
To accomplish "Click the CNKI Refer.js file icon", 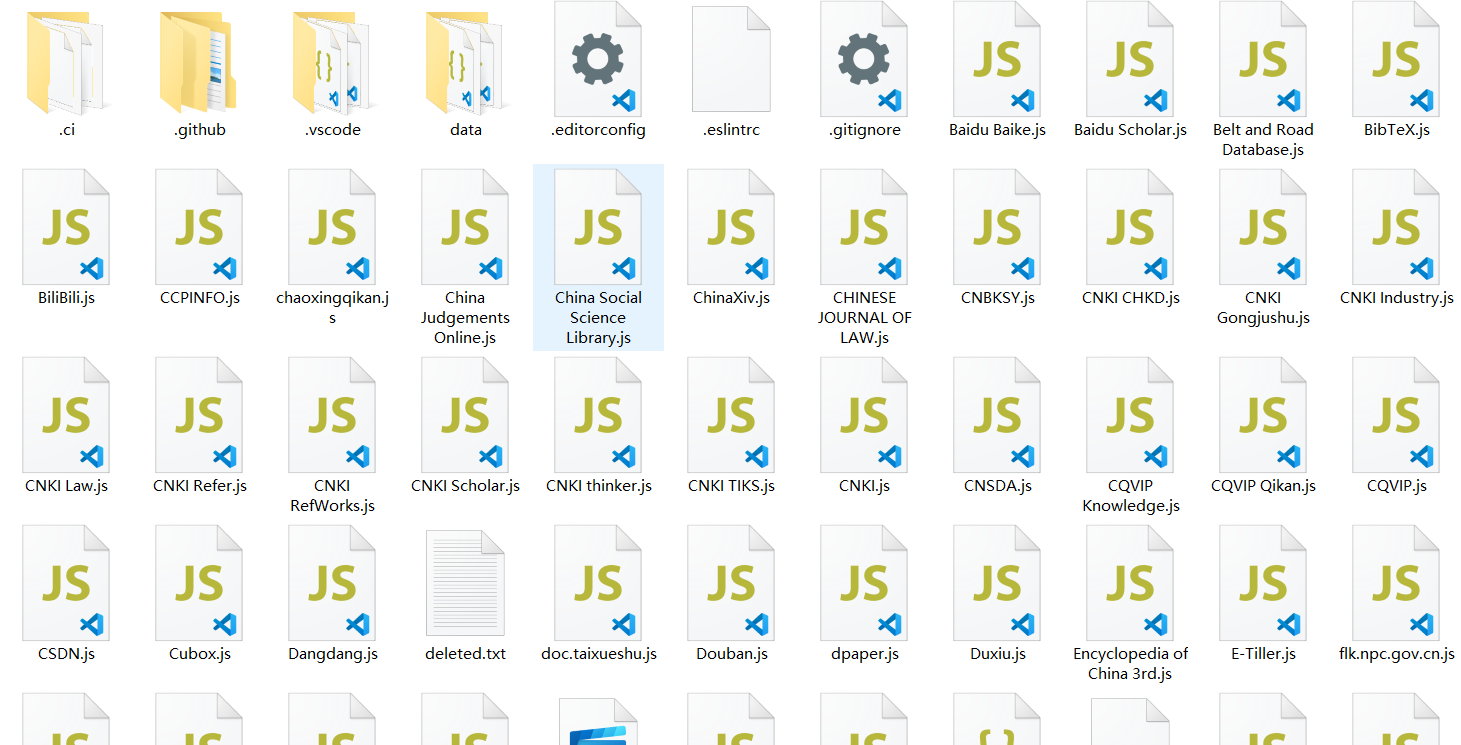I will (x=199, y=414).
